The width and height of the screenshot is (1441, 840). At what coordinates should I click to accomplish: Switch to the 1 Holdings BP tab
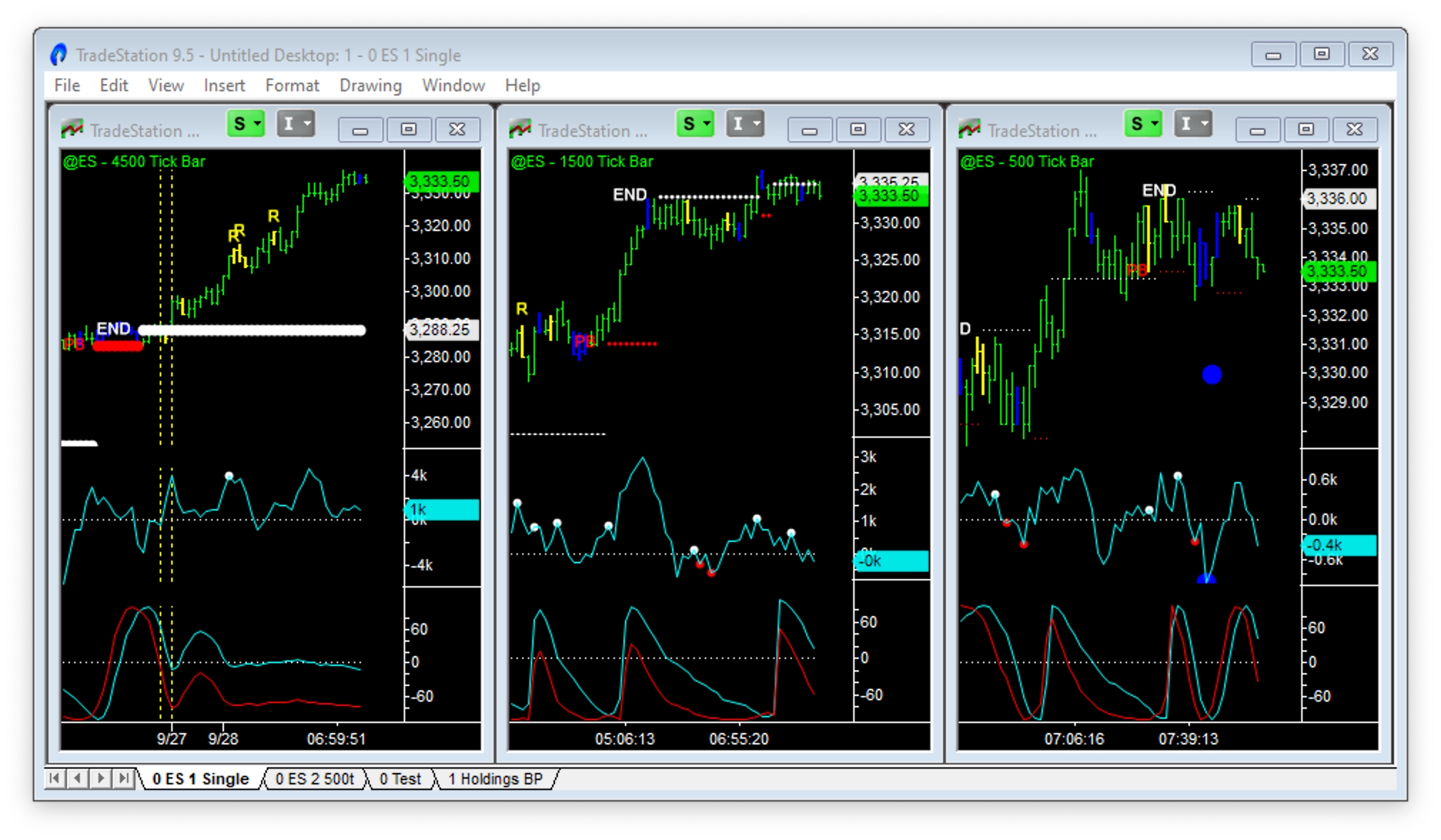(495, 779)
